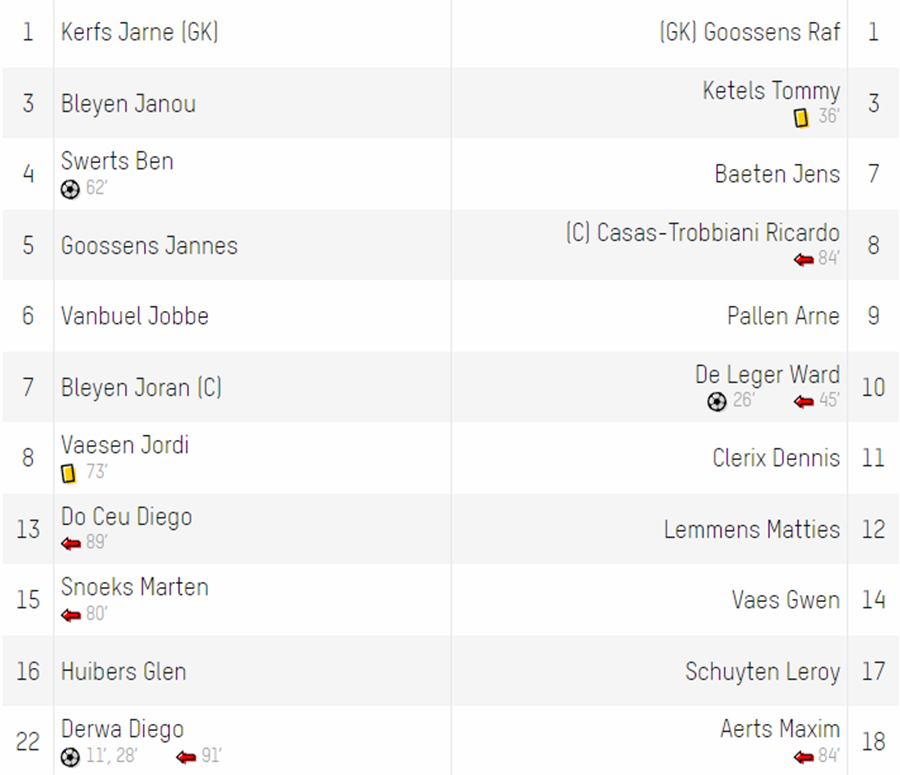
Task: Click the substitution arrow under Casas-Trobbiani Ricardo
Action: coord(804,259)
